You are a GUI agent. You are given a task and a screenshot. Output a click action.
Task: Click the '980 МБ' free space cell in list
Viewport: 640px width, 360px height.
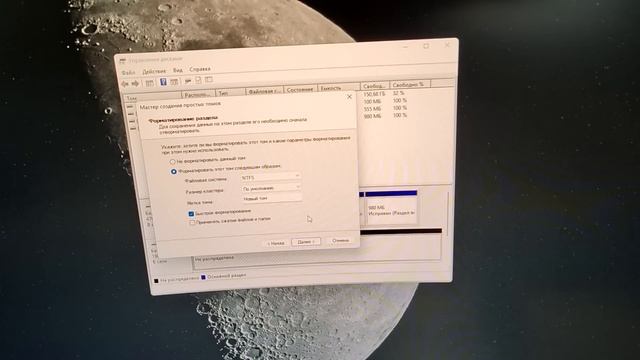point(372,116)
